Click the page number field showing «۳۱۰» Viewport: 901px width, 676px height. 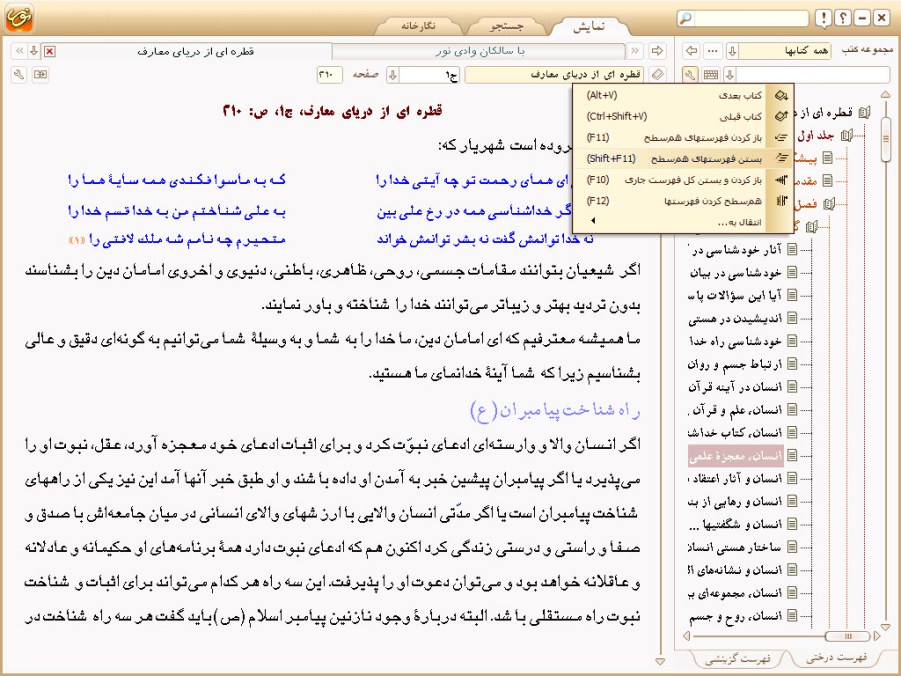click(329, 75)
